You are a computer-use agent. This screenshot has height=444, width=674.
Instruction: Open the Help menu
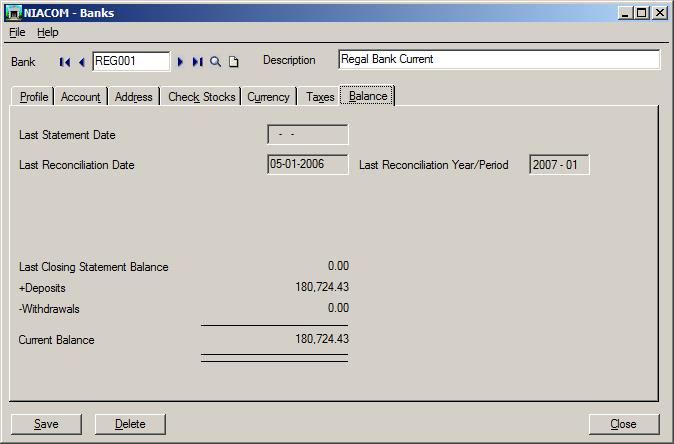pyautogui.click(x=48, y=32)
